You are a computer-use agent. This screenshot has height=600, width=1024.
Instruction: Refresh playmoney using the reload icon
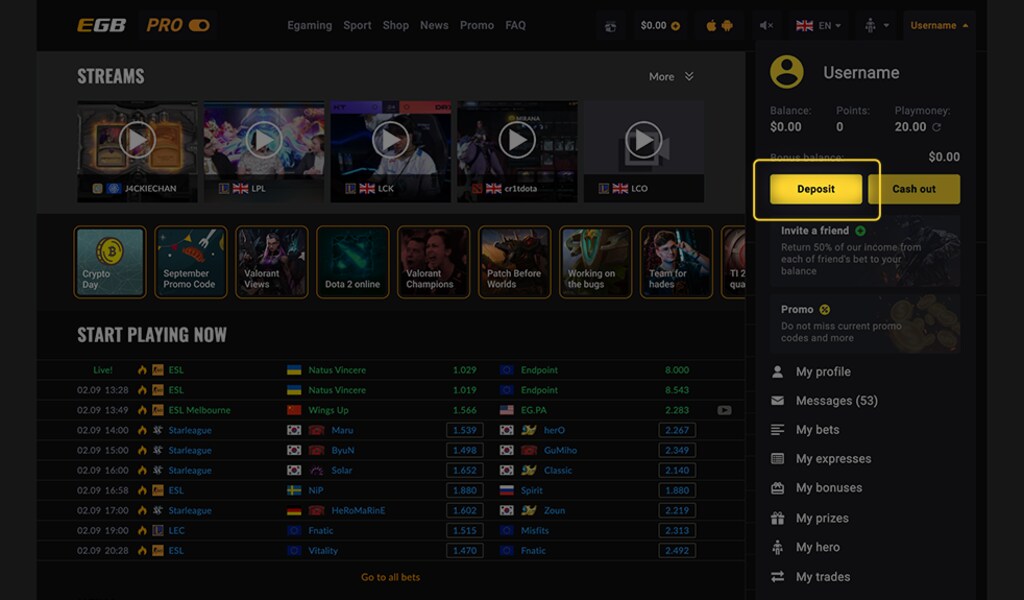937,128
